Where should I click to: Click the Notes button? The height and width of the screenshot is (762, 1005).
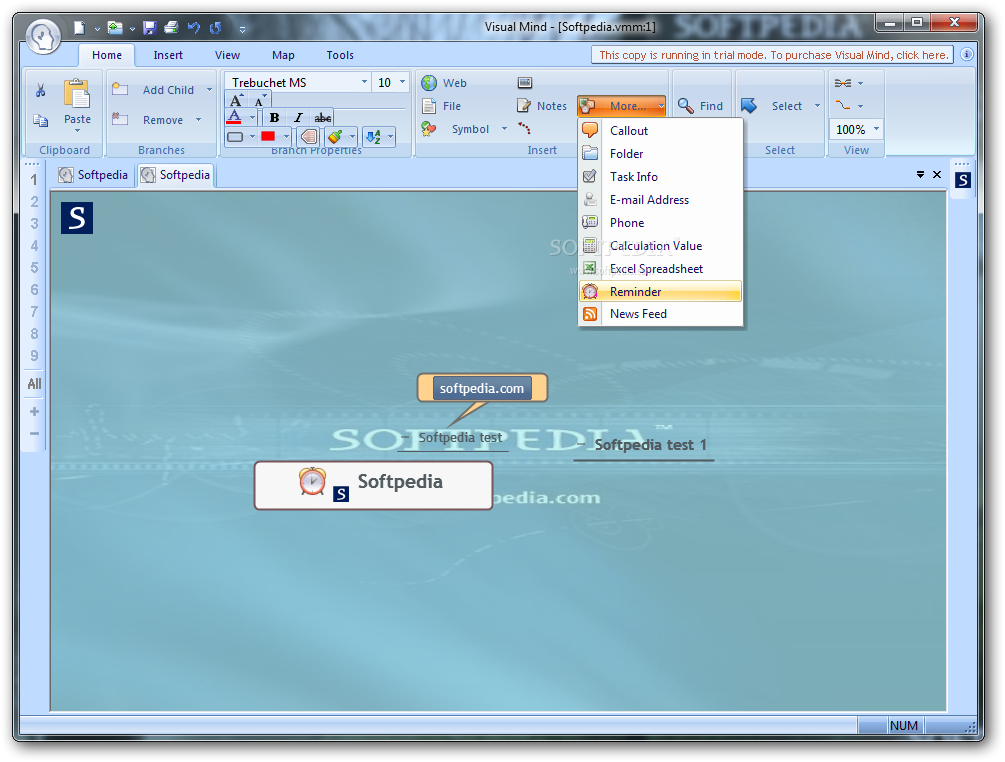542,106
